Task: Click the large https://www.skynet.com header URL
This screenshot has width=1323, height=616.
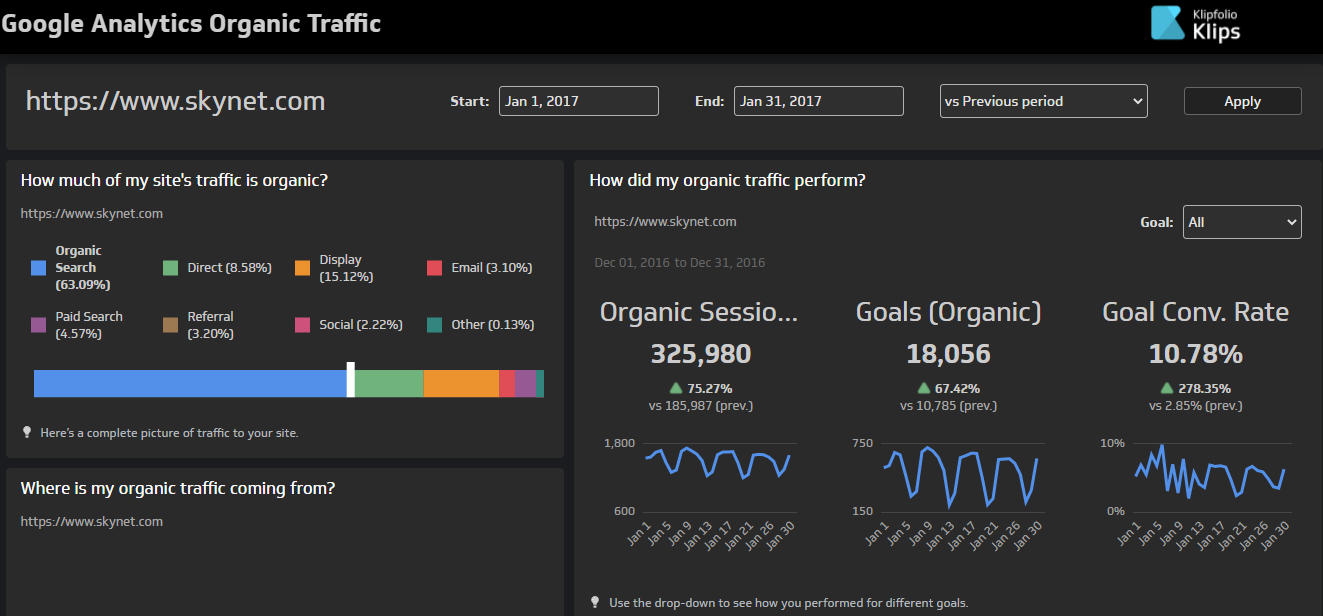Action: [x=175, y=101]
